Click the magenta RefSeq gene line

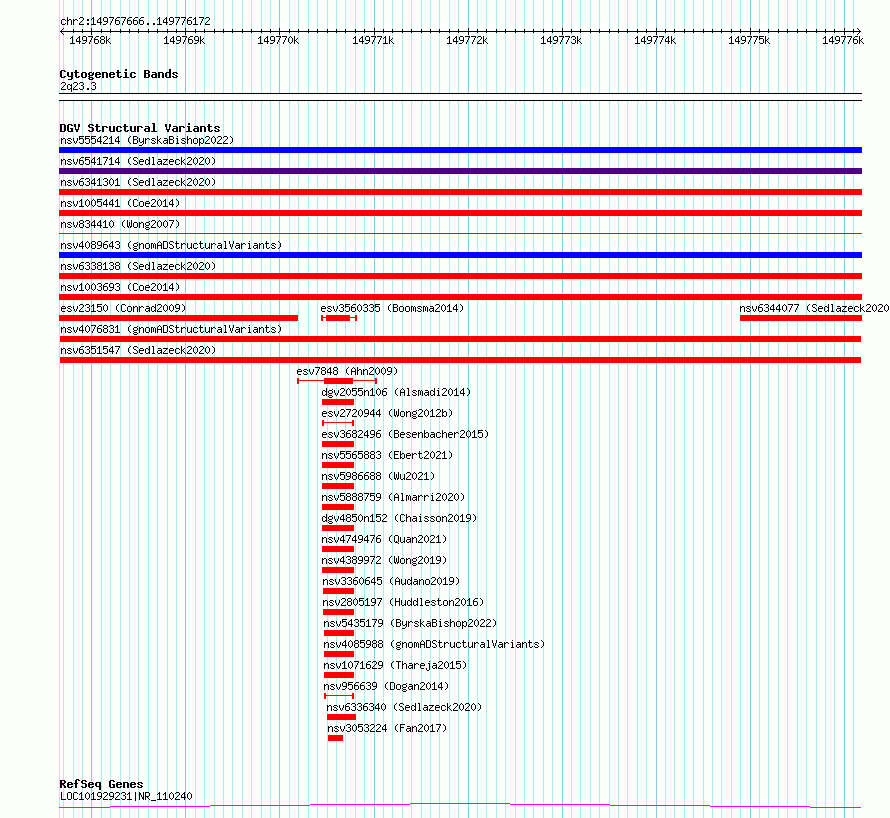pos(460,806)
